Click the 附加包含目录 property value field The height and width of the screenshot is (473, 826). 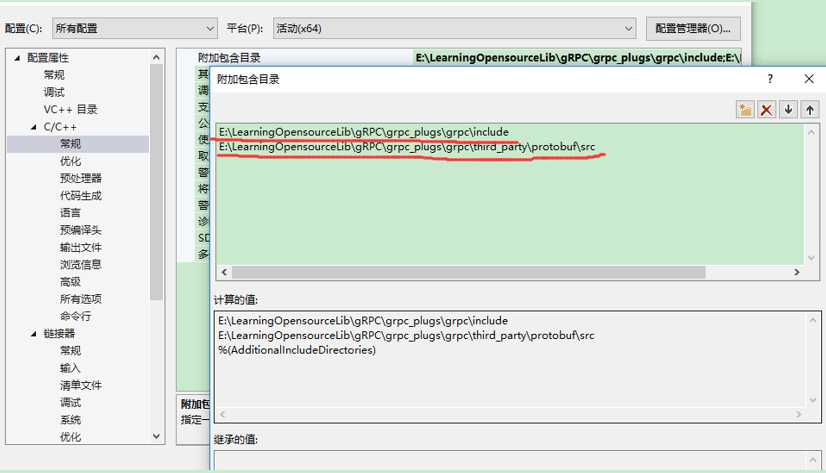coord(578,57)
